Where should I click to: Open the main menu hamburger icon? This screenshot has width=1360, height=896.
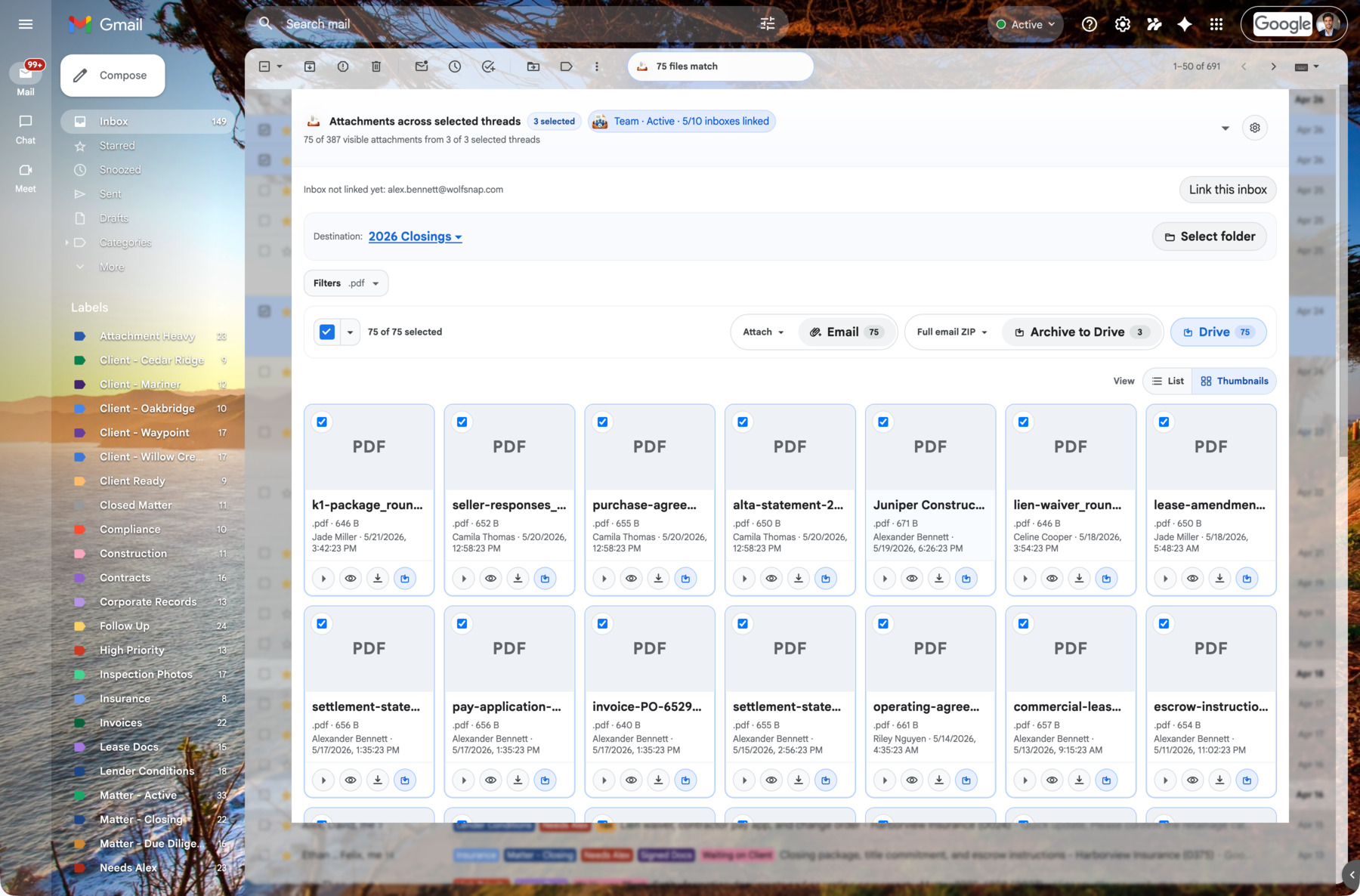click(x=26, y=24)
